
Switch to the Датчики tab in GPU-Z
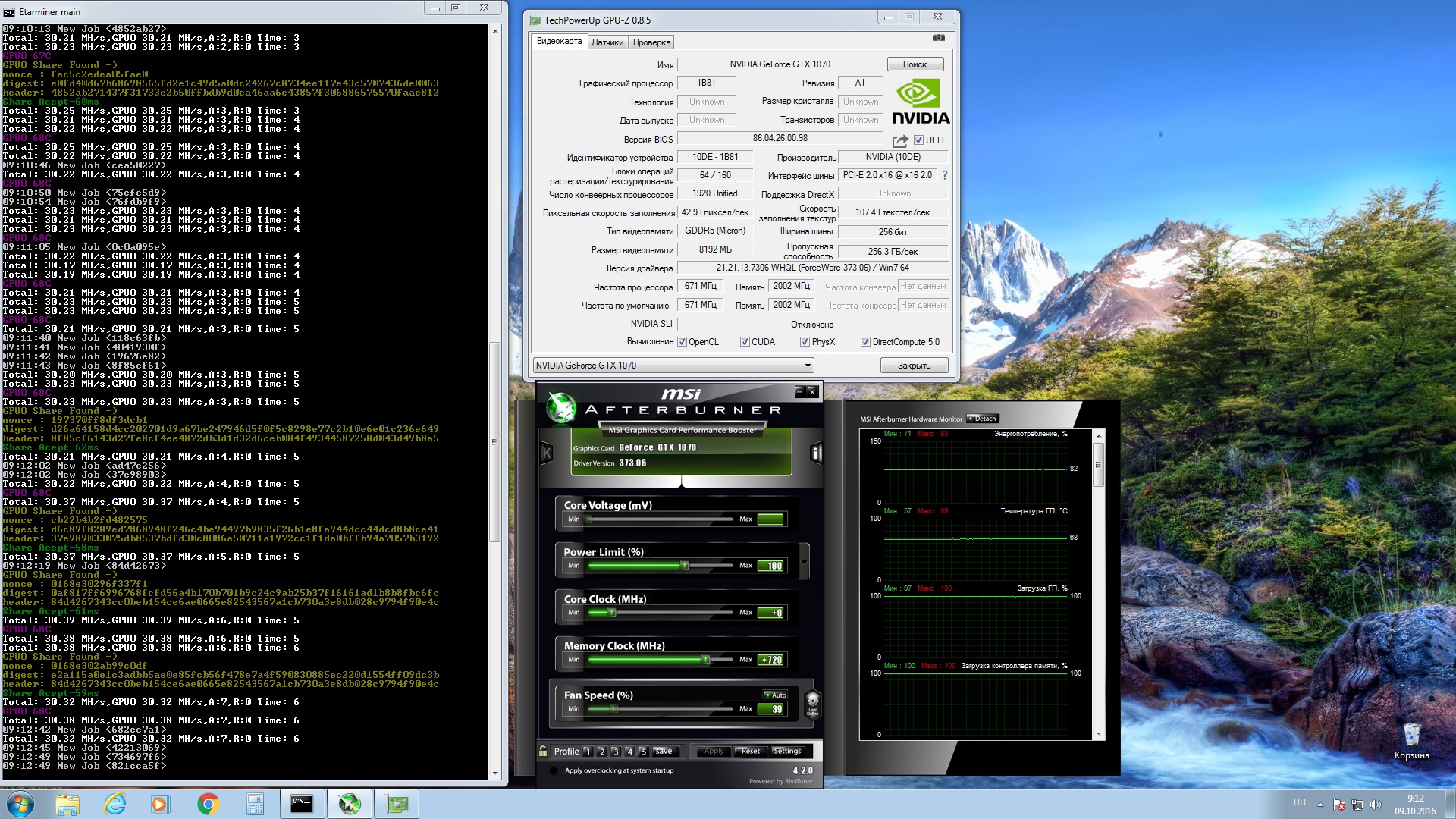pos(607,42)
